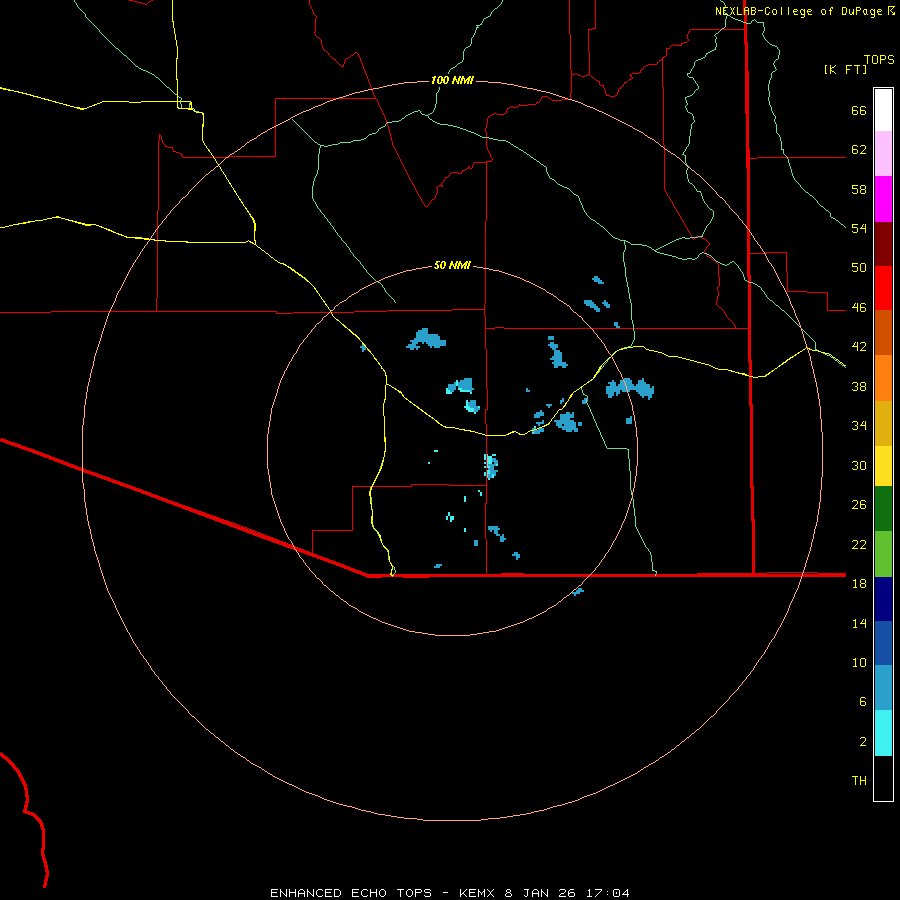Click the legend value 10
900x900 pixels.
(x=859, y=662)
